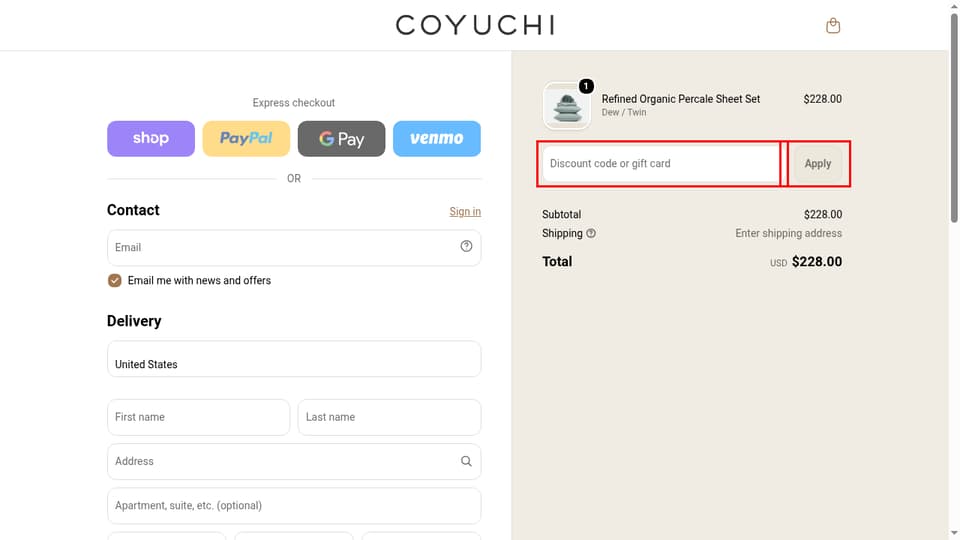Viewport: 960px width, 540px height.
Task: Click Apartment, suite, etc. optional field
Action: point(294,506)
